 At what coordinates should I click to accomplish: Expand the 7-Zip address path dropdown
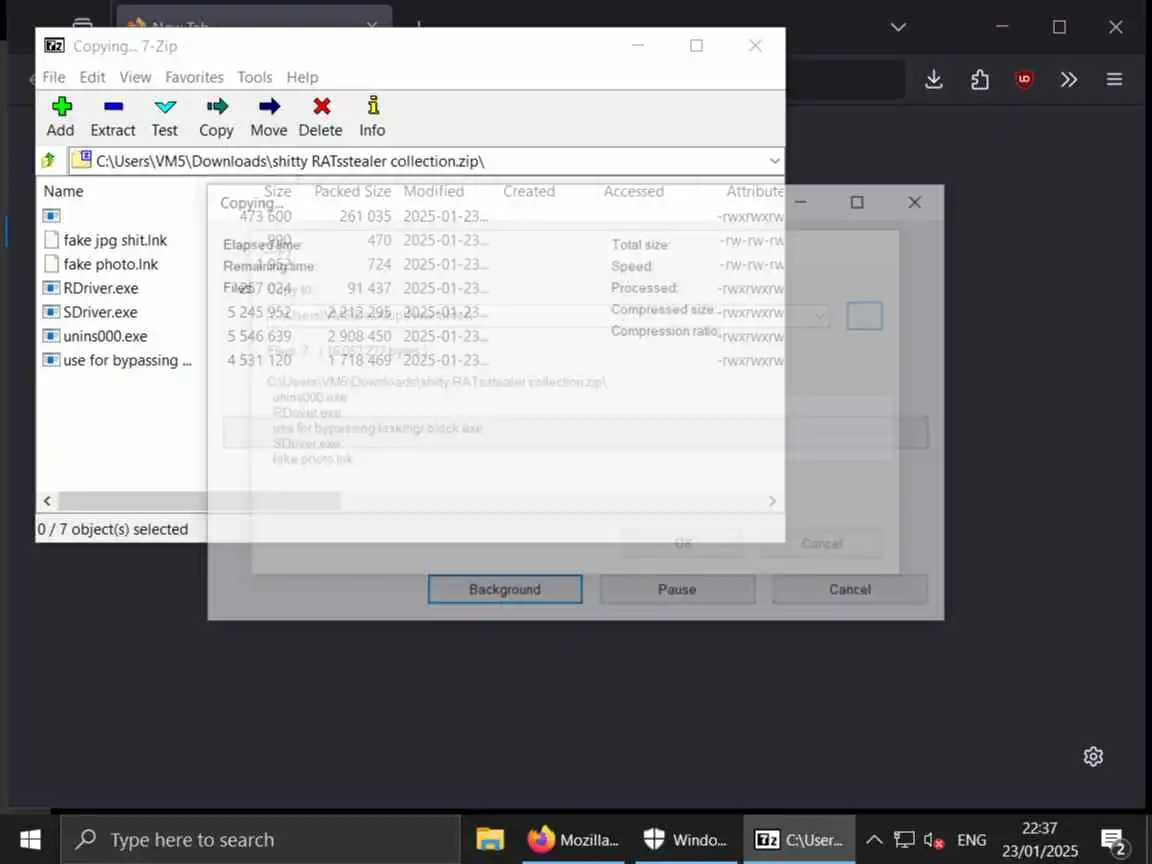(774, 161)
